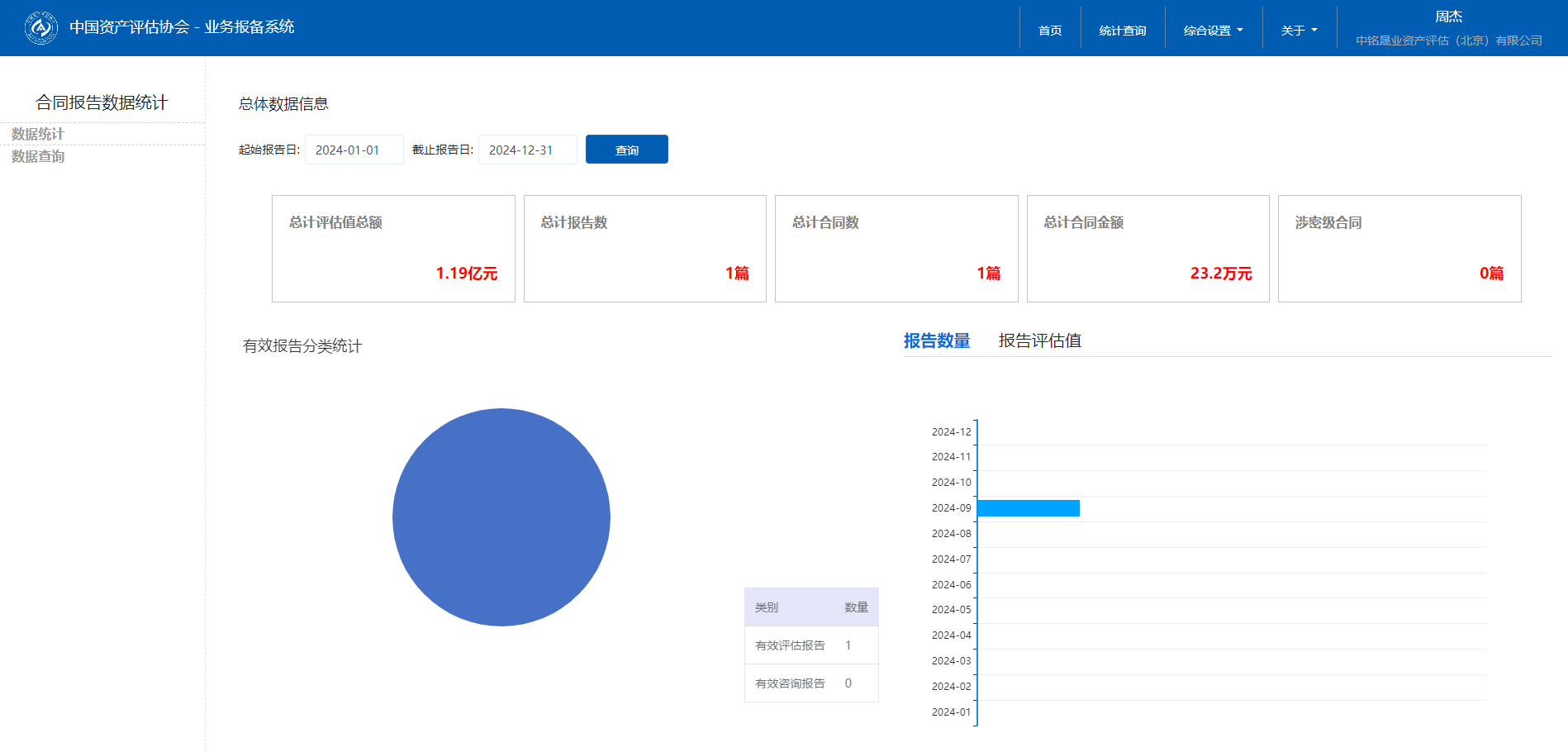
Task: Click the association logo in header
Action: (41, 28)
